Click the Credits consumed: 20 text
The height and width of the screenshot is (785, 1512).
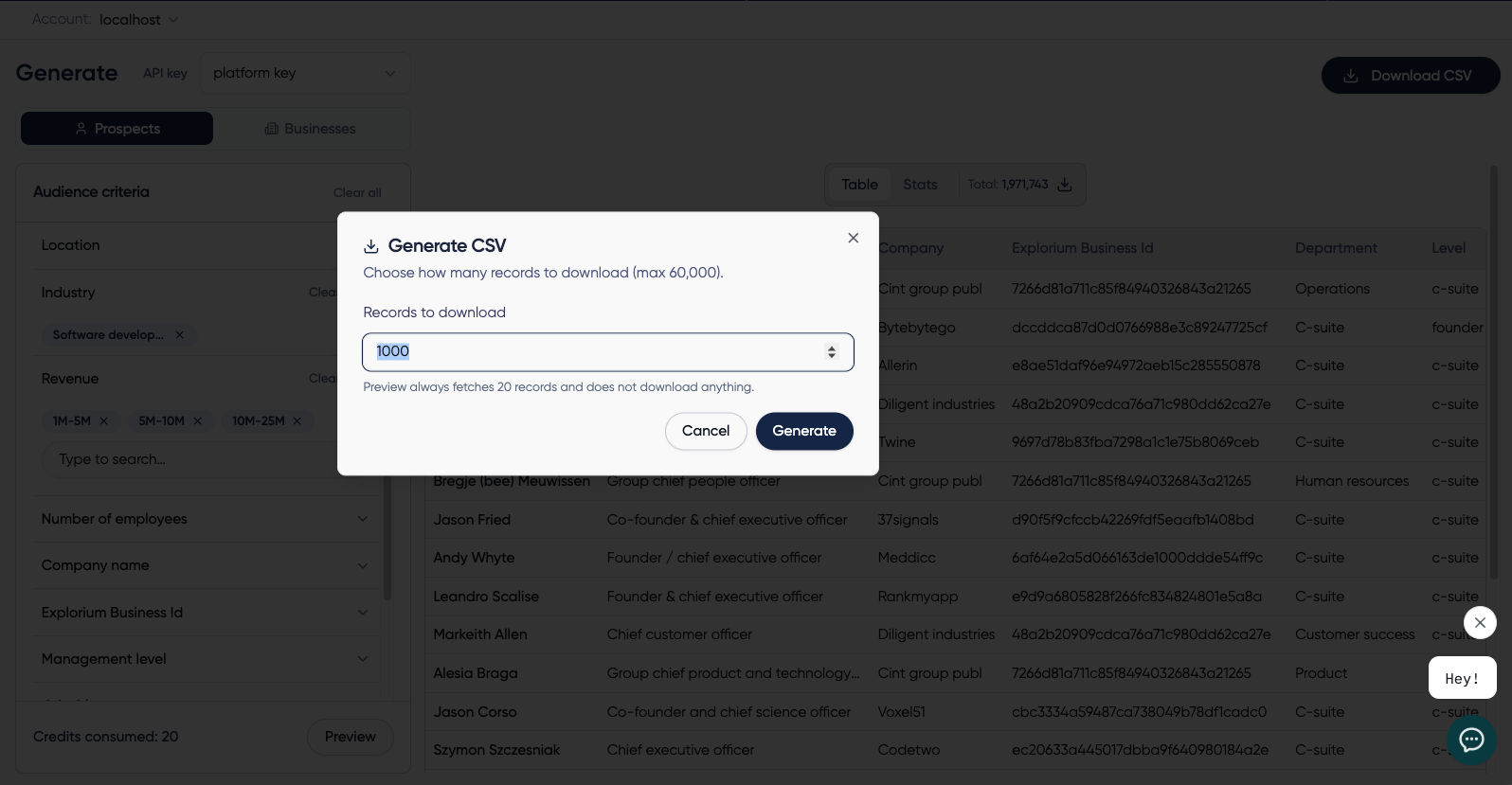[105, 737]
